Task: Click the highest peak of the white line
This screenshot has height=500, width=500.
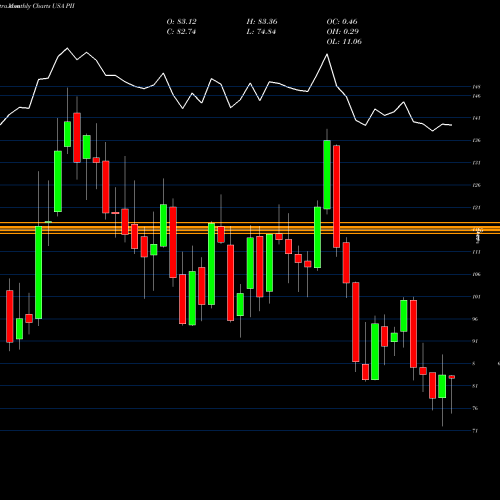Action: click(x=67, y=48)
